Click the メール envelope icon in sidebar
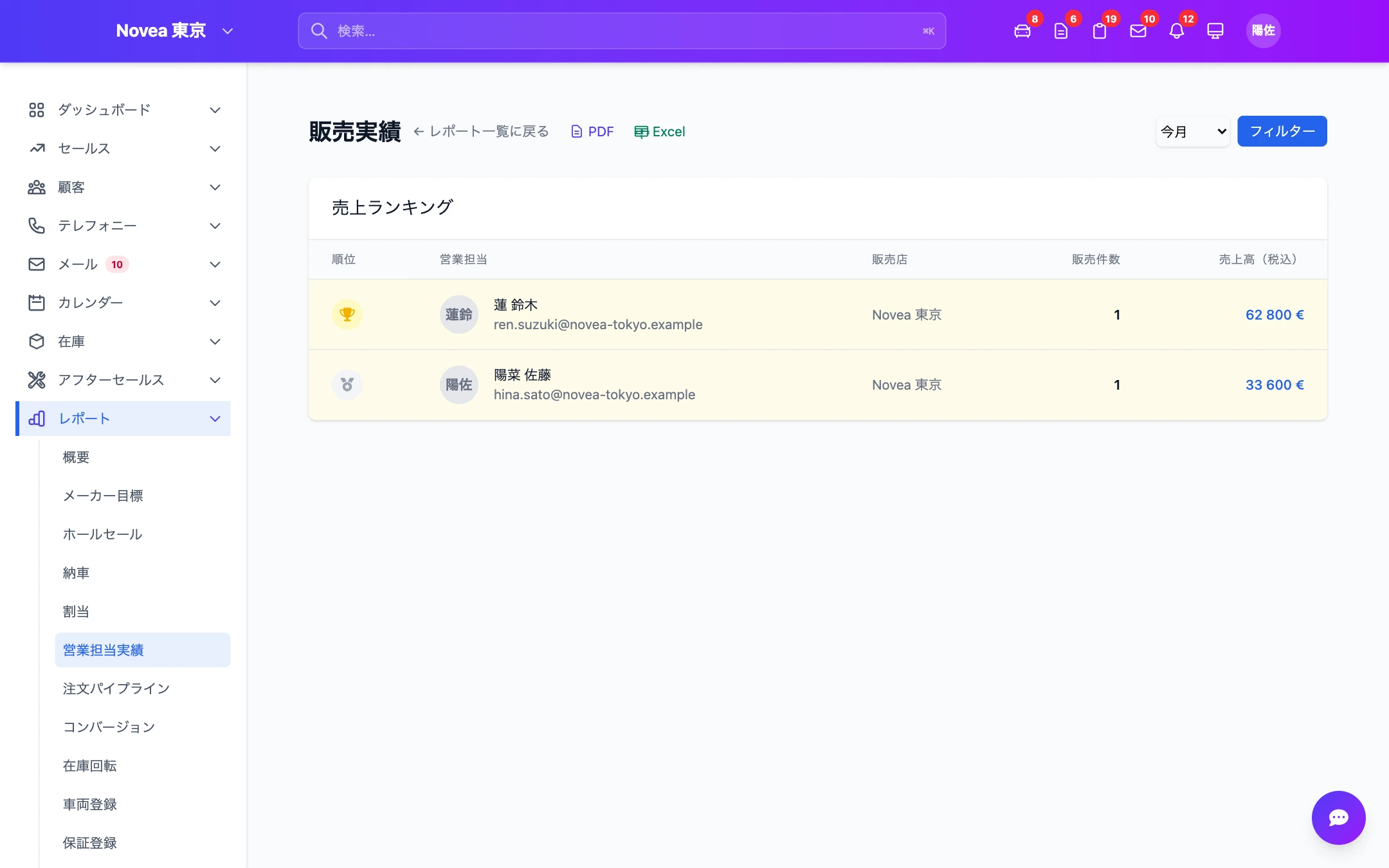 click(37, 264)
